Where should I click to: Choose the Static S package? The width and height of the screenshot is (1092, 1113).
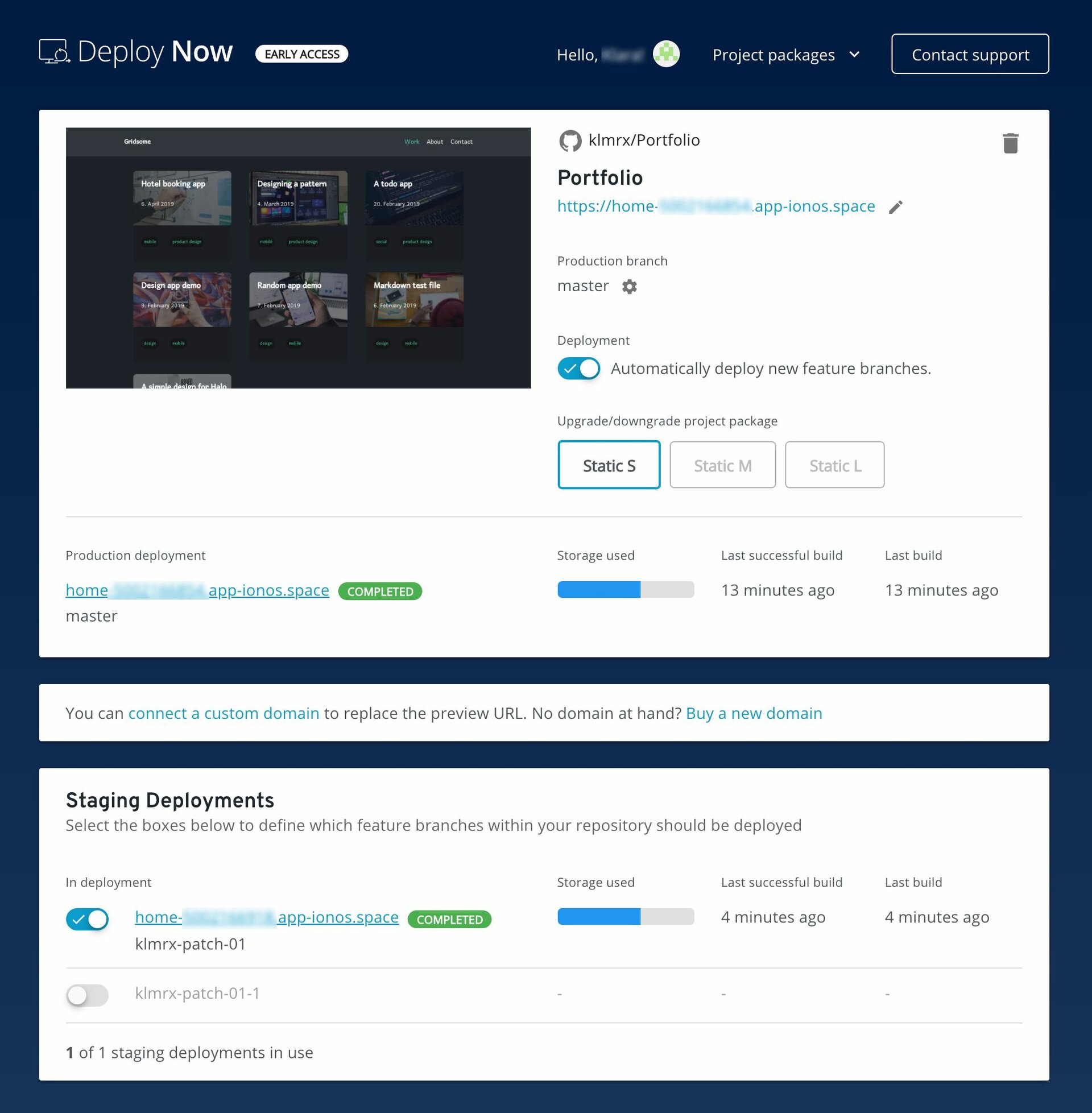(x=609, y=465)
